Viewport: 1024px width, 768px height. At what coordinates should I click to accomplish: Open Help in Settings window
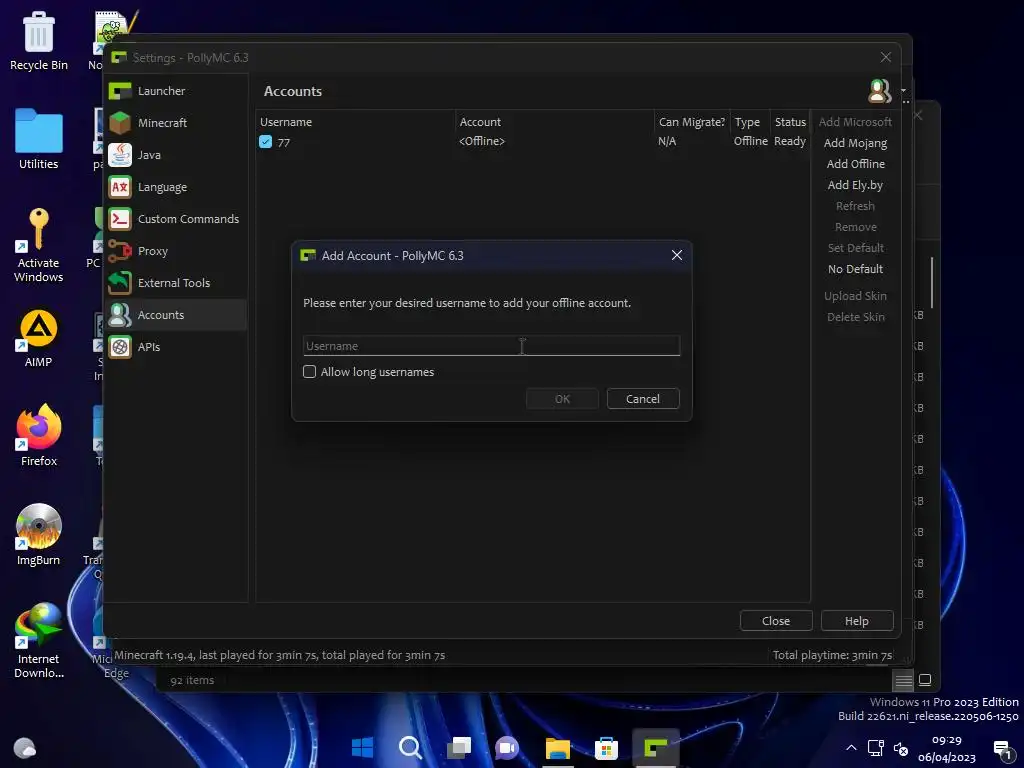[x=857, y=620]
